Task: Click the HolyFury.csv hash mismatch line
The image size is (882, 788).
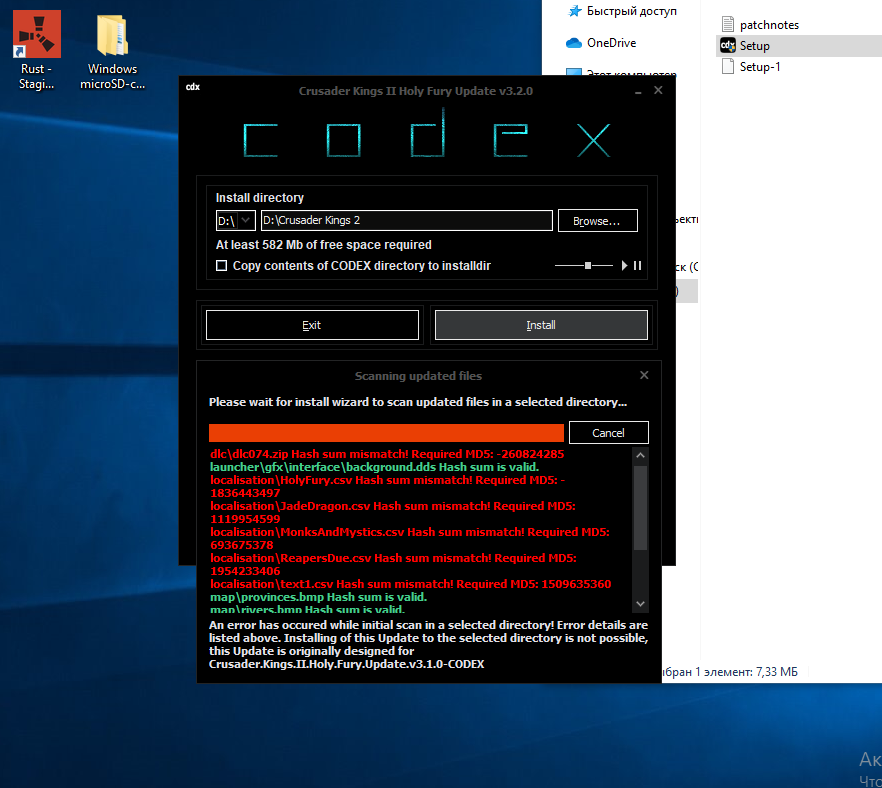Action: [388, 487]
